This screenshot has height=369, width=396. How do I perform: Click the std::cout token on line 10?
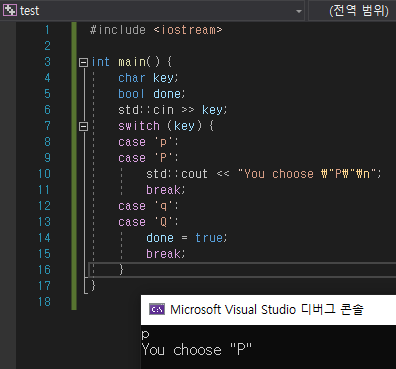click(177, 174)
